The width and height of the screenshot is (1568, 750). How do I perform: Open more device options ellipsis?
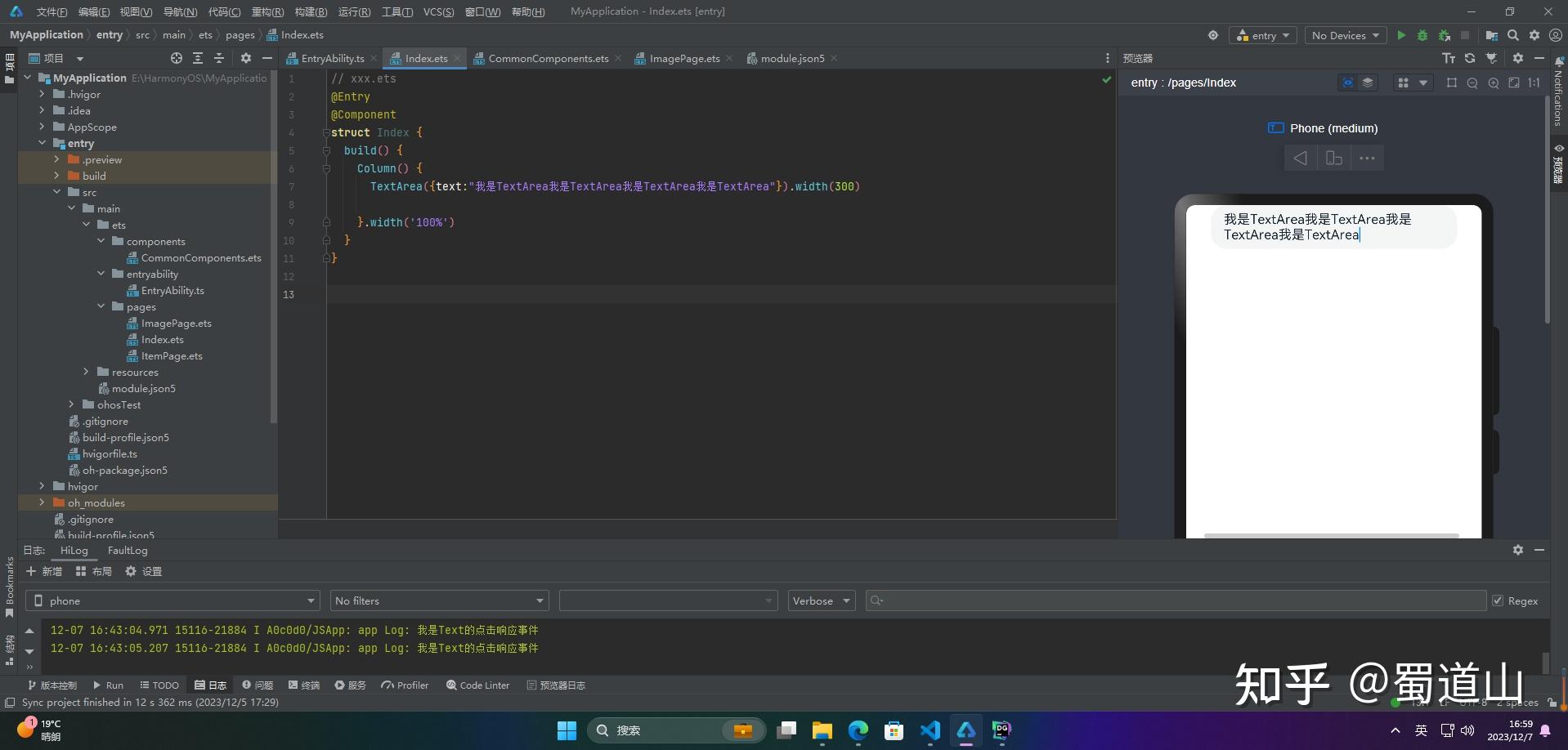(1367, 158)
